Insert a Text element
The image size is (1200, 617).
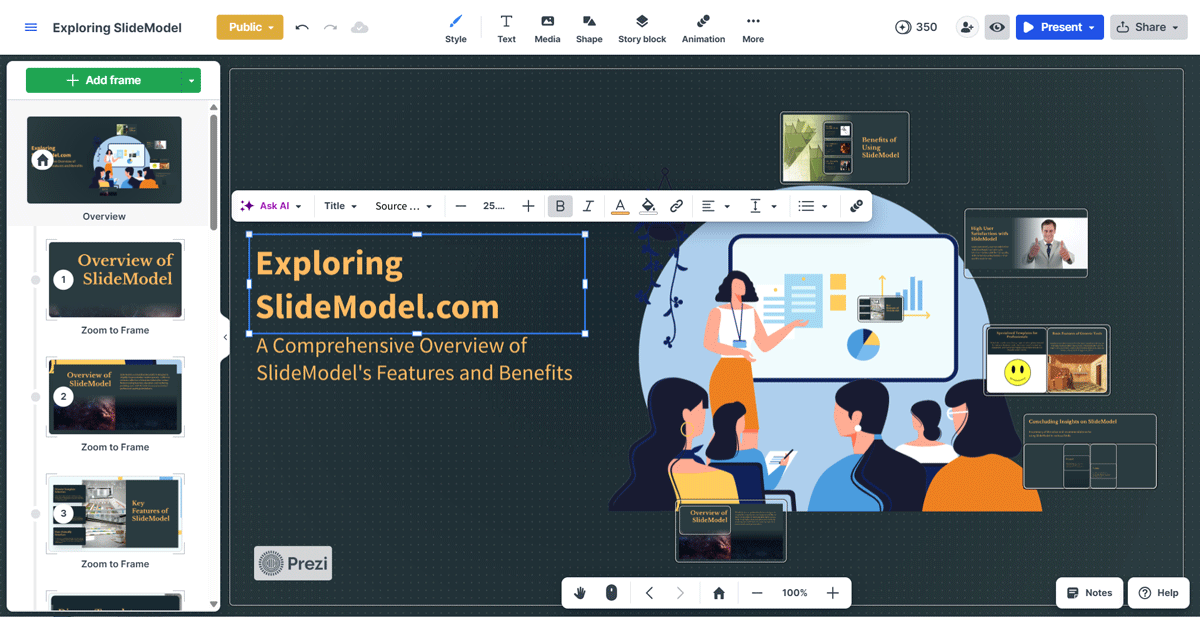click(506, 27)
